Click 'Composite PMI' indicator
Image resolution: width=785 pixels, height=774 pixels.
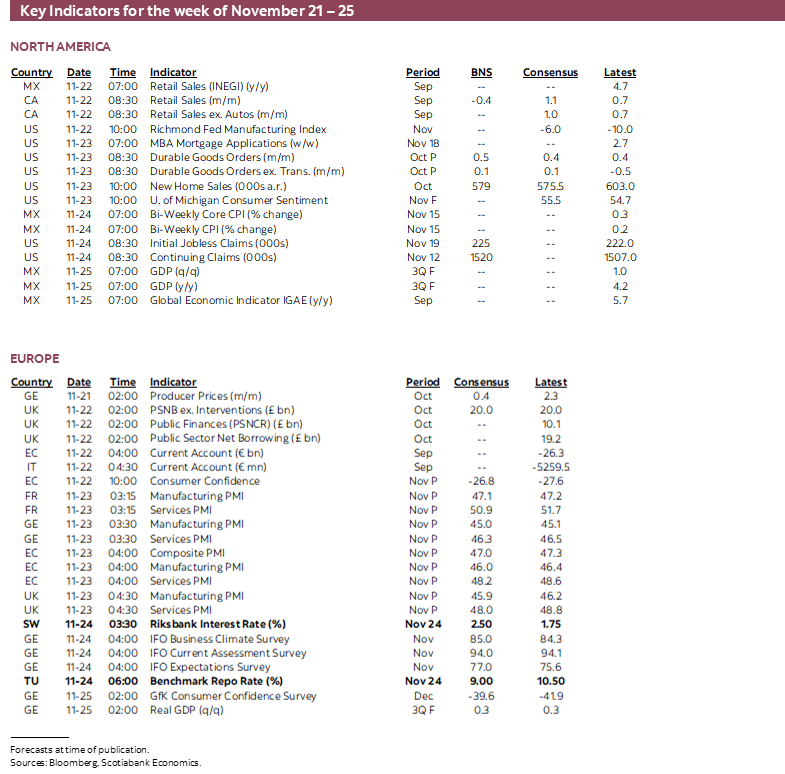coord(187,553)
